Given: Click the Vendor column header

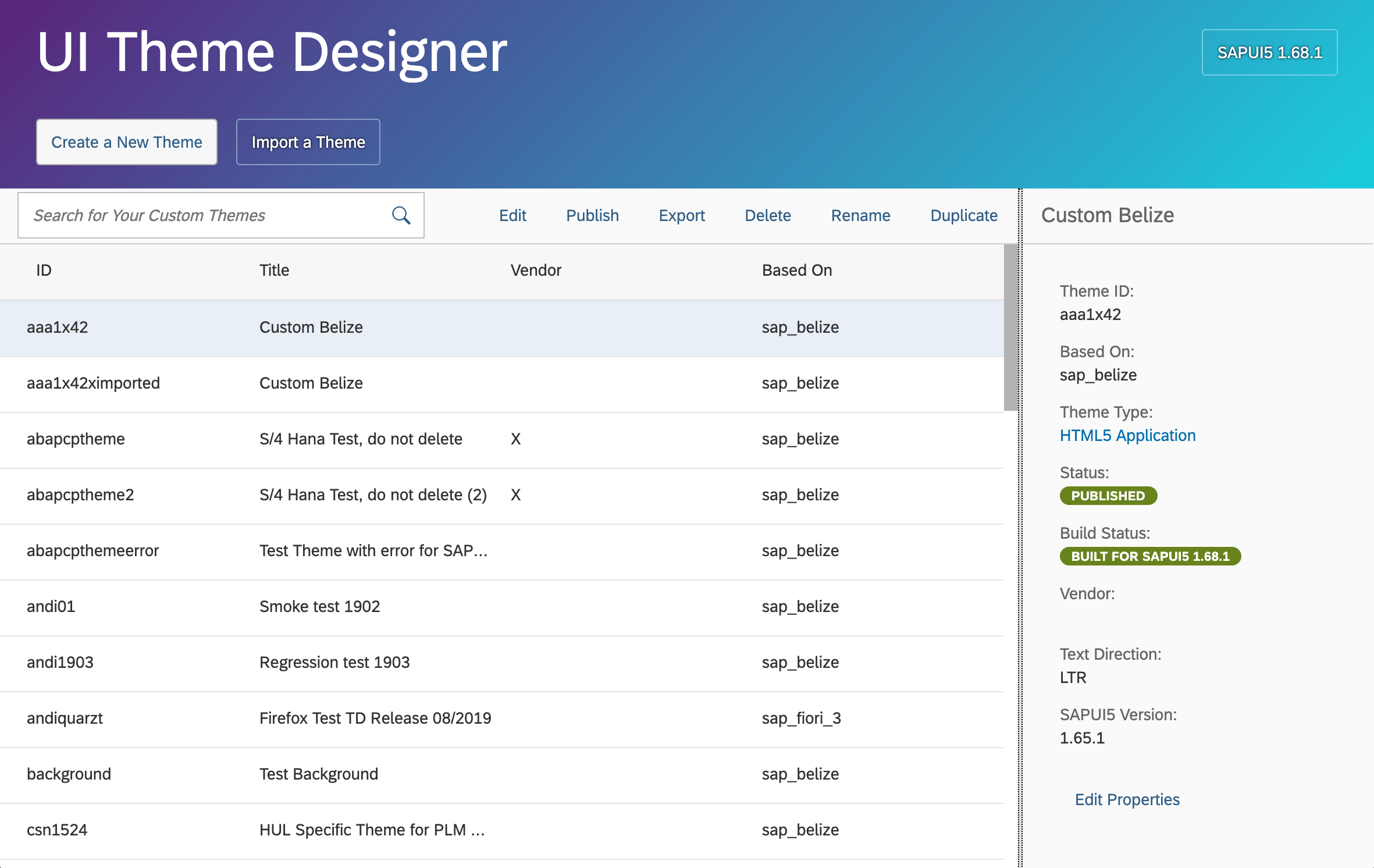Looking at the screenshot, I should tap(536, 270).
